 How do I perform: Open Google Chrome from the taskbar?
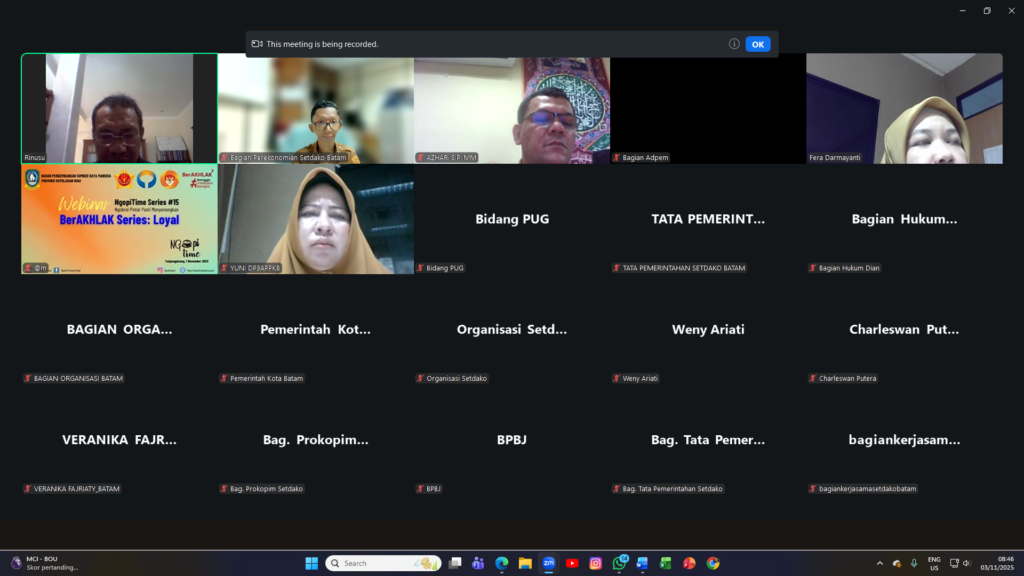[713, 563]
